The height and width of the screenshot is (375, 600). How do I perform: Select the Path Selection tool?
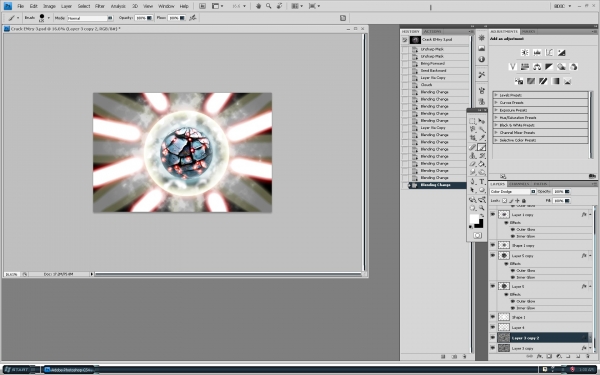pos(473,190)
